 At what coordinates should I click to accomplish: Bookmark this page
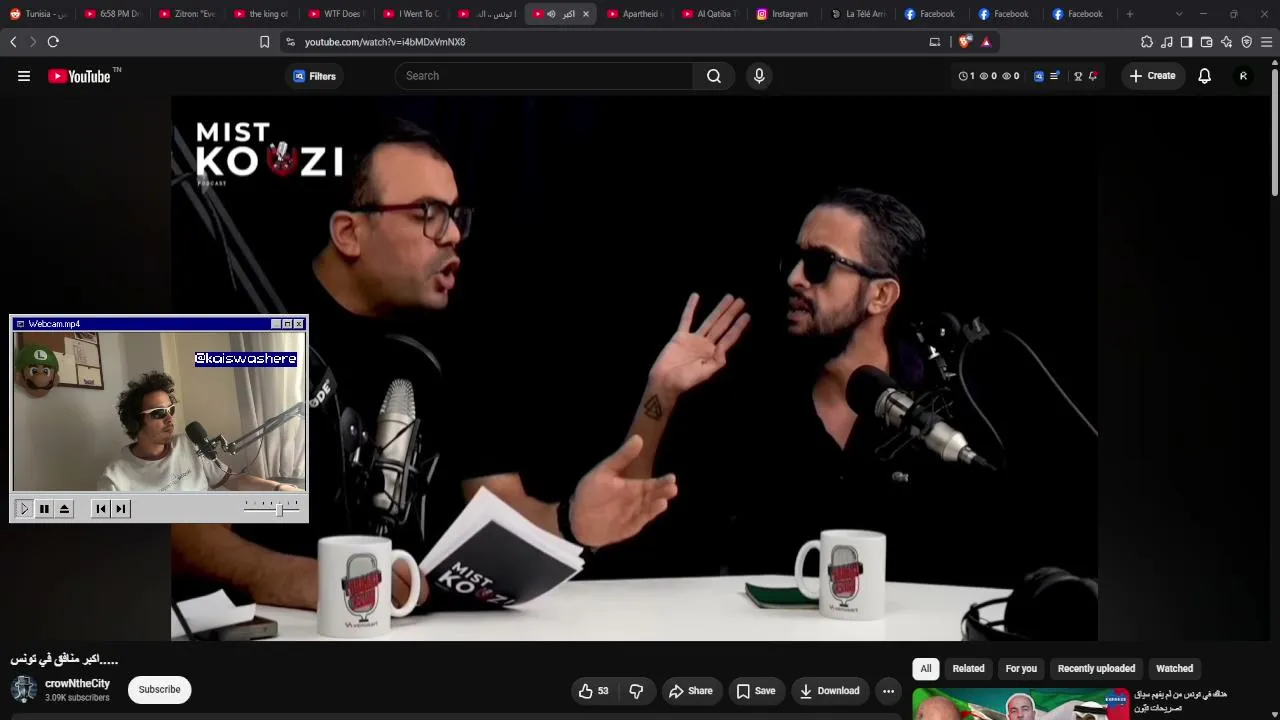264,42
